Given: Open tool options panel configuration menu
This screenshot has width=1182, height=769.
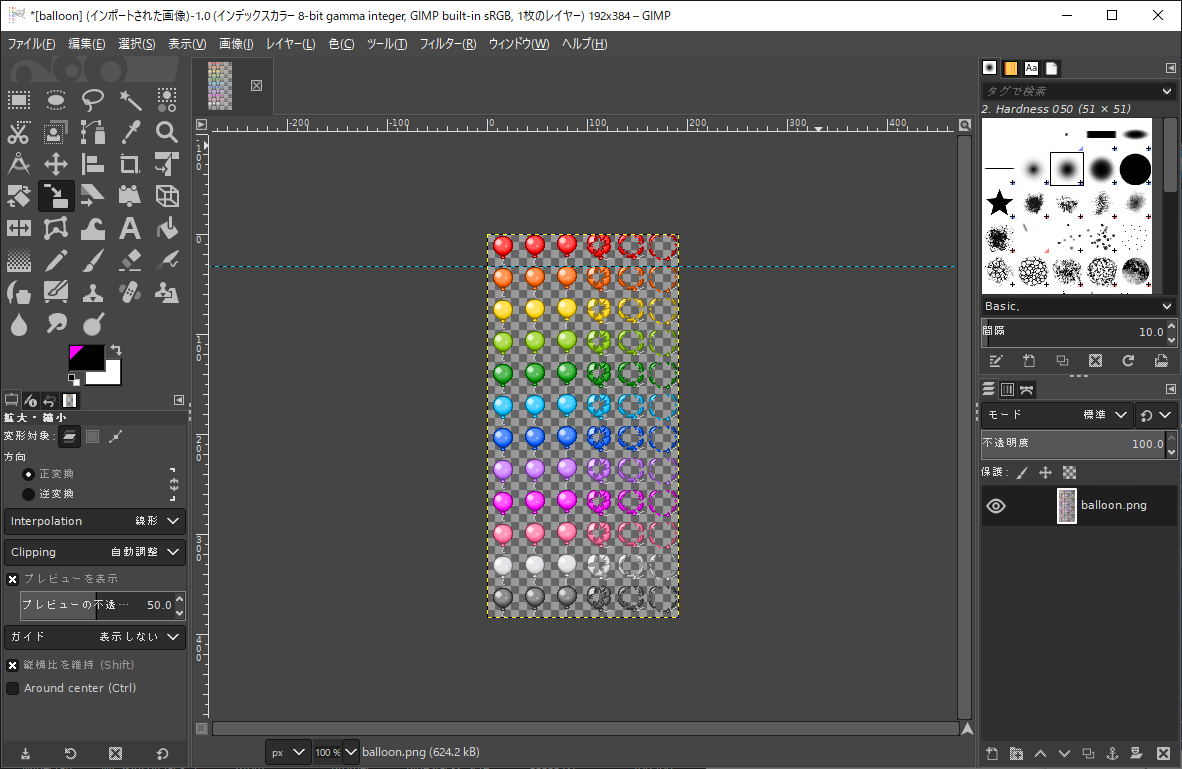Looking at the screenshot, I should pos(179,400).
